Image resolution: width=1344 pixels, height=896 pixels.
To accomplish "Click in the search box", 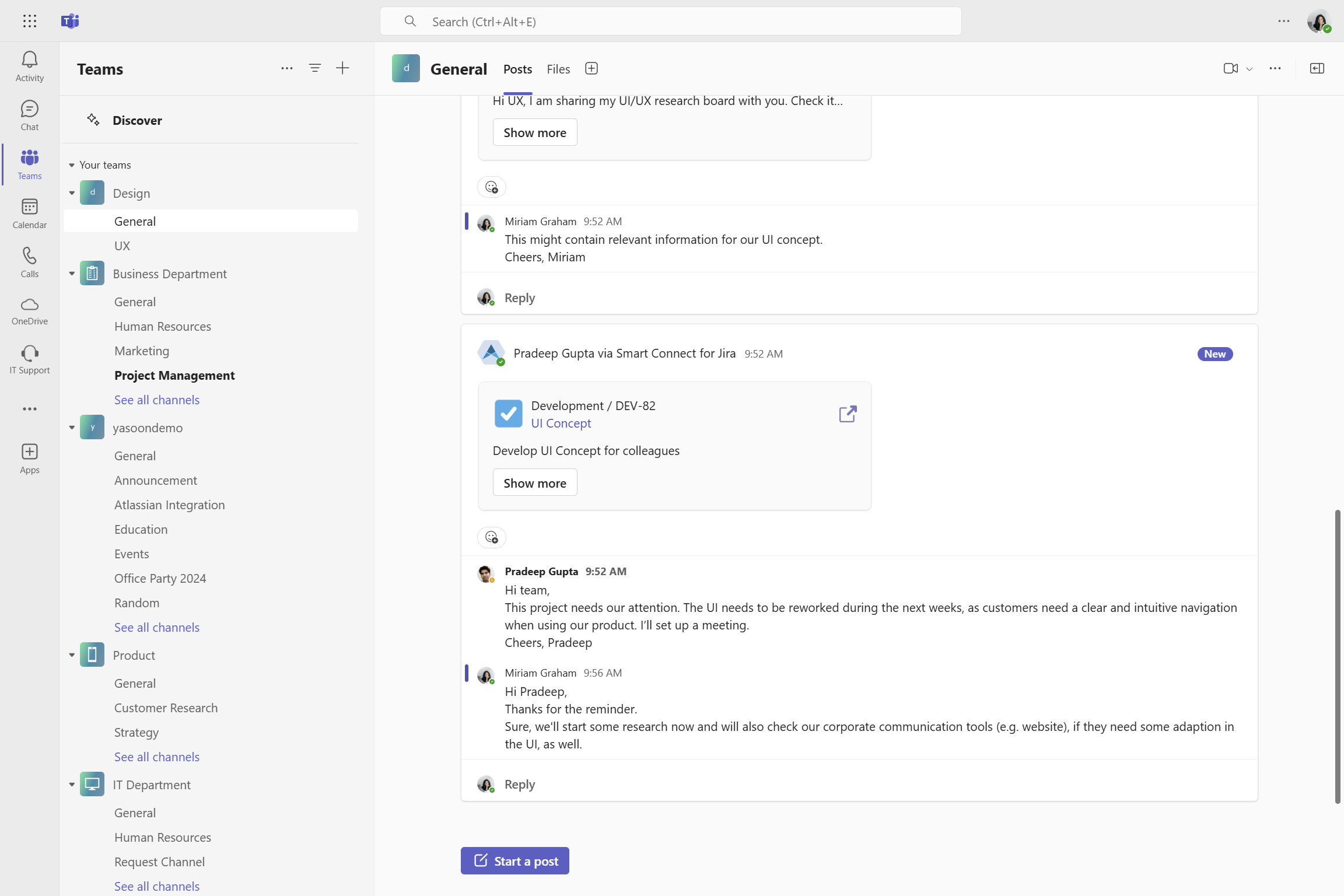I will click(x=671, y=22).
